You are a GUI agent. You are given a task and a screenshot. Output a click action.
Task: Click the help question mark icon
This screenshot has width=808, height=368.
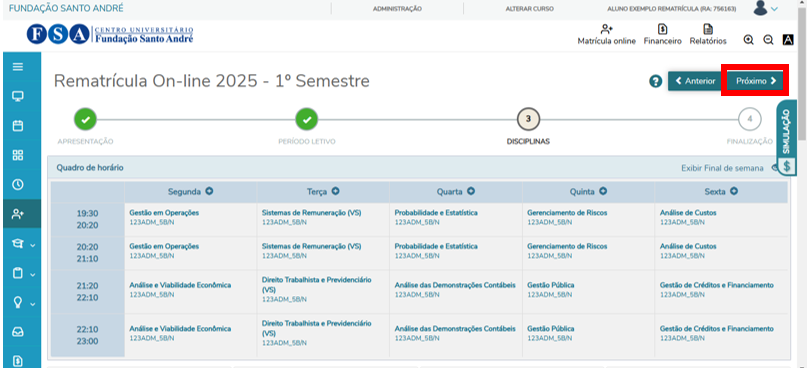pos(655,81)
